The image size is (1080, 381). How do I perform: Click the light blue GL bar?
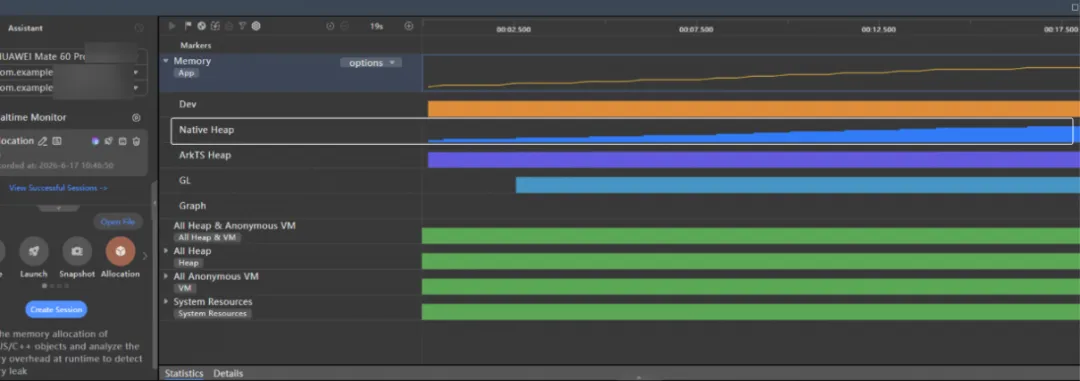pyautogui.click(x=798, y=185)
